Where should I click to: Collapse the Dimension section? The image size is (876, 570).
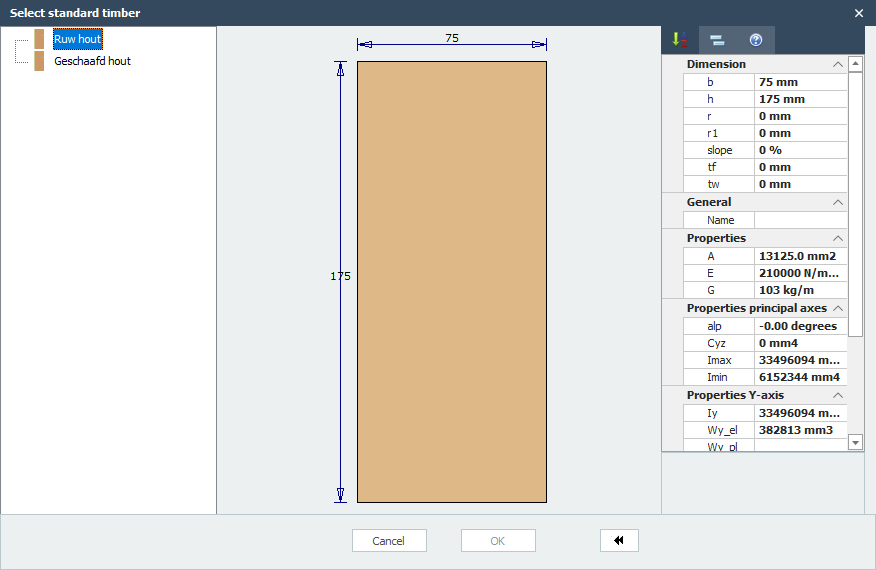837,65
